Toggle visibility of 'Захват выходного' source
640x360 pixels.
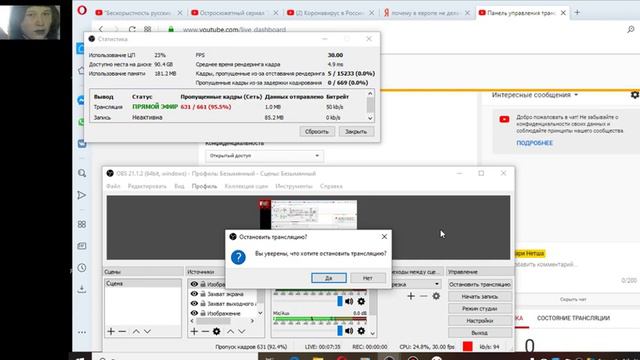194,304
